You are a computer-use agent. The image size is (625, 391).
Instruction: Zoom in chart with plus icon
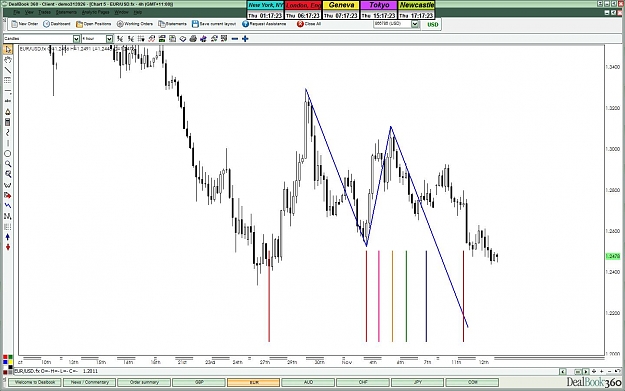245,39
